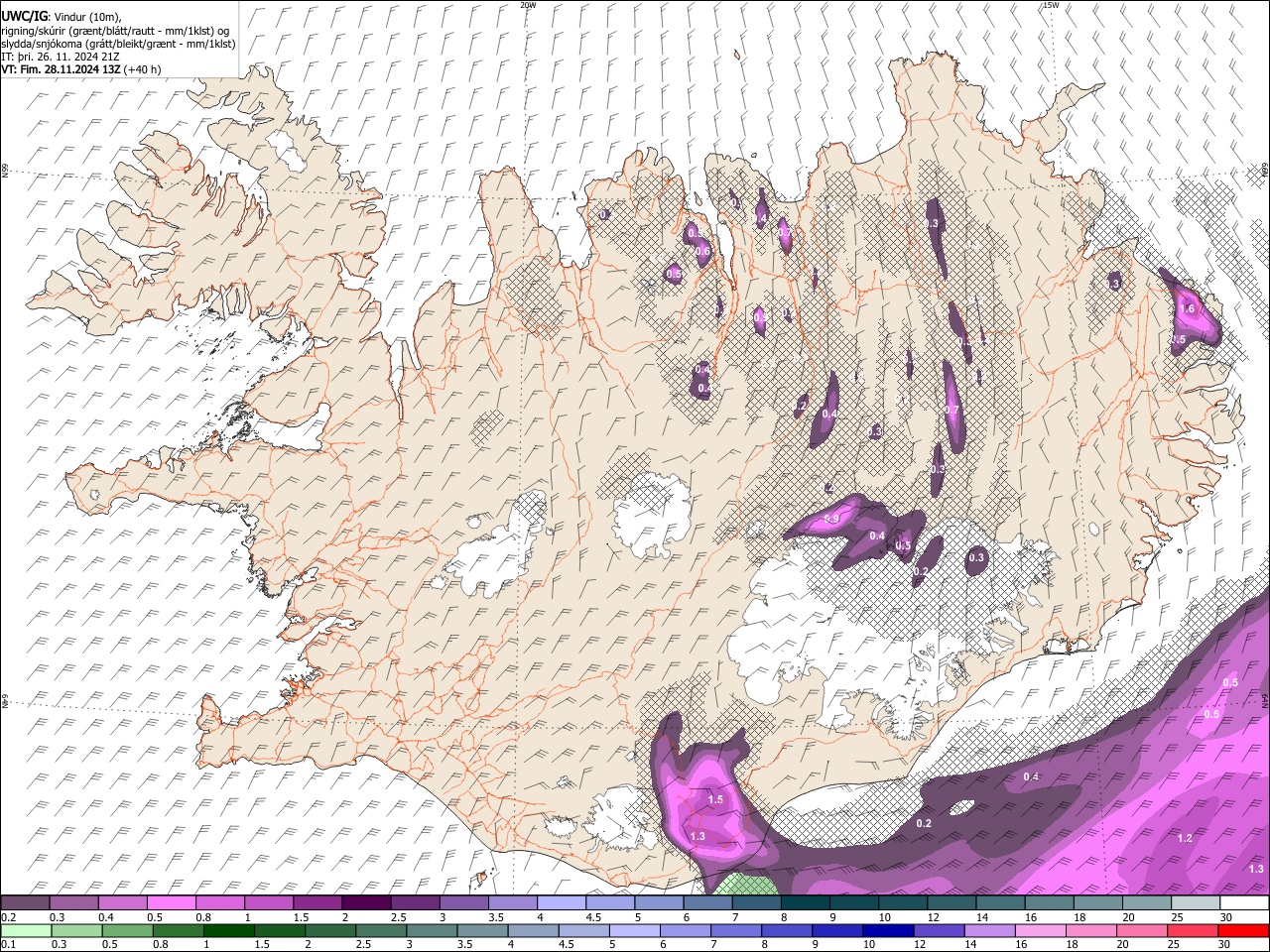
Task: Click the upper legend swatch between 0.2 and 0.3
Action: point(25,902)
